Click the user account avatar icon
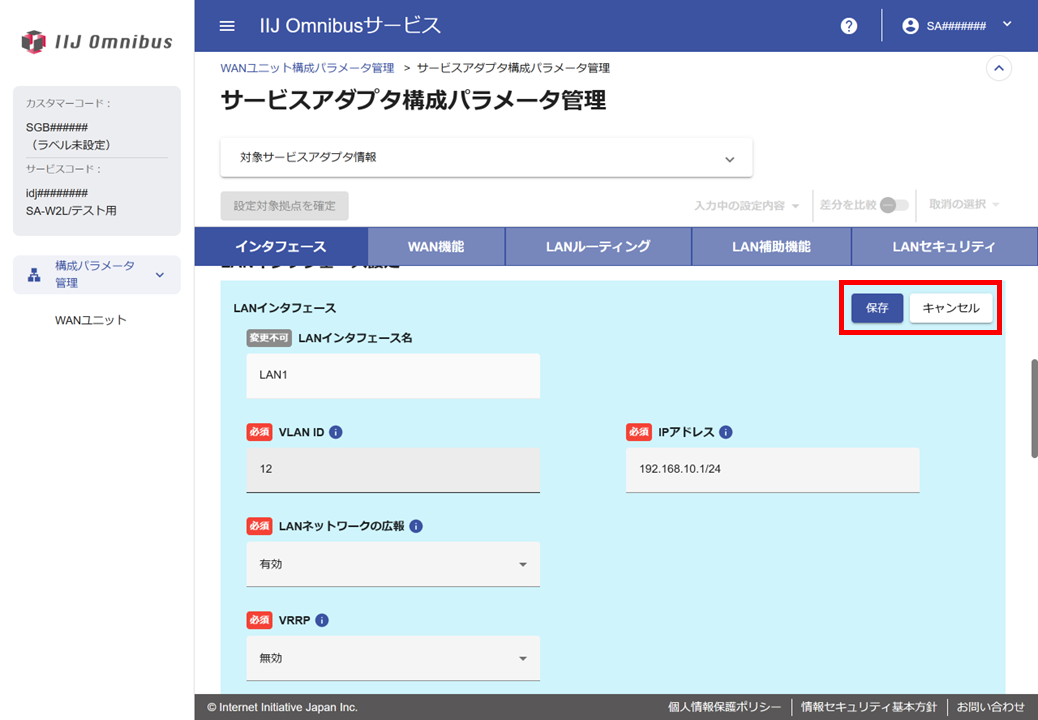The height and width of the screenshot is (720, 1038). [x=910, y=26]
